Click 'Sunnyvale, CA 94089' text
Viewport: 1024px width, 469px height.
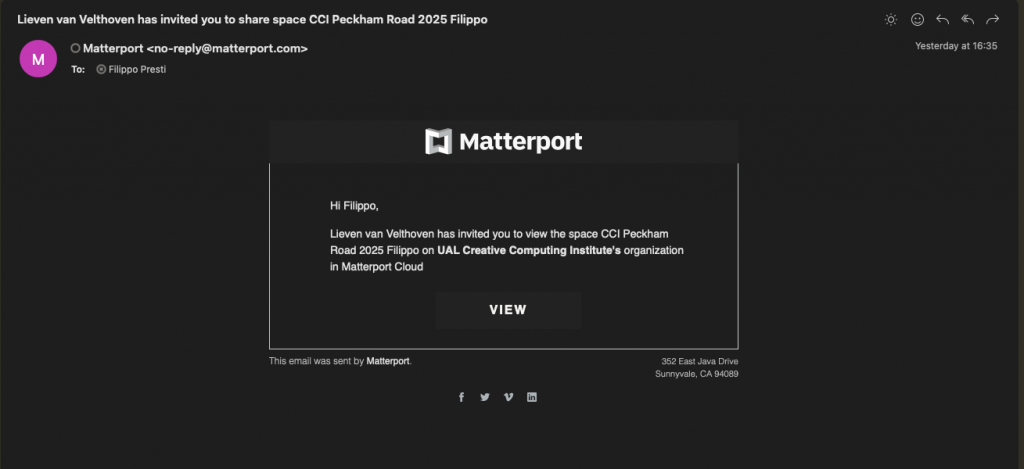pyautogui.click(x=697, y=374)
